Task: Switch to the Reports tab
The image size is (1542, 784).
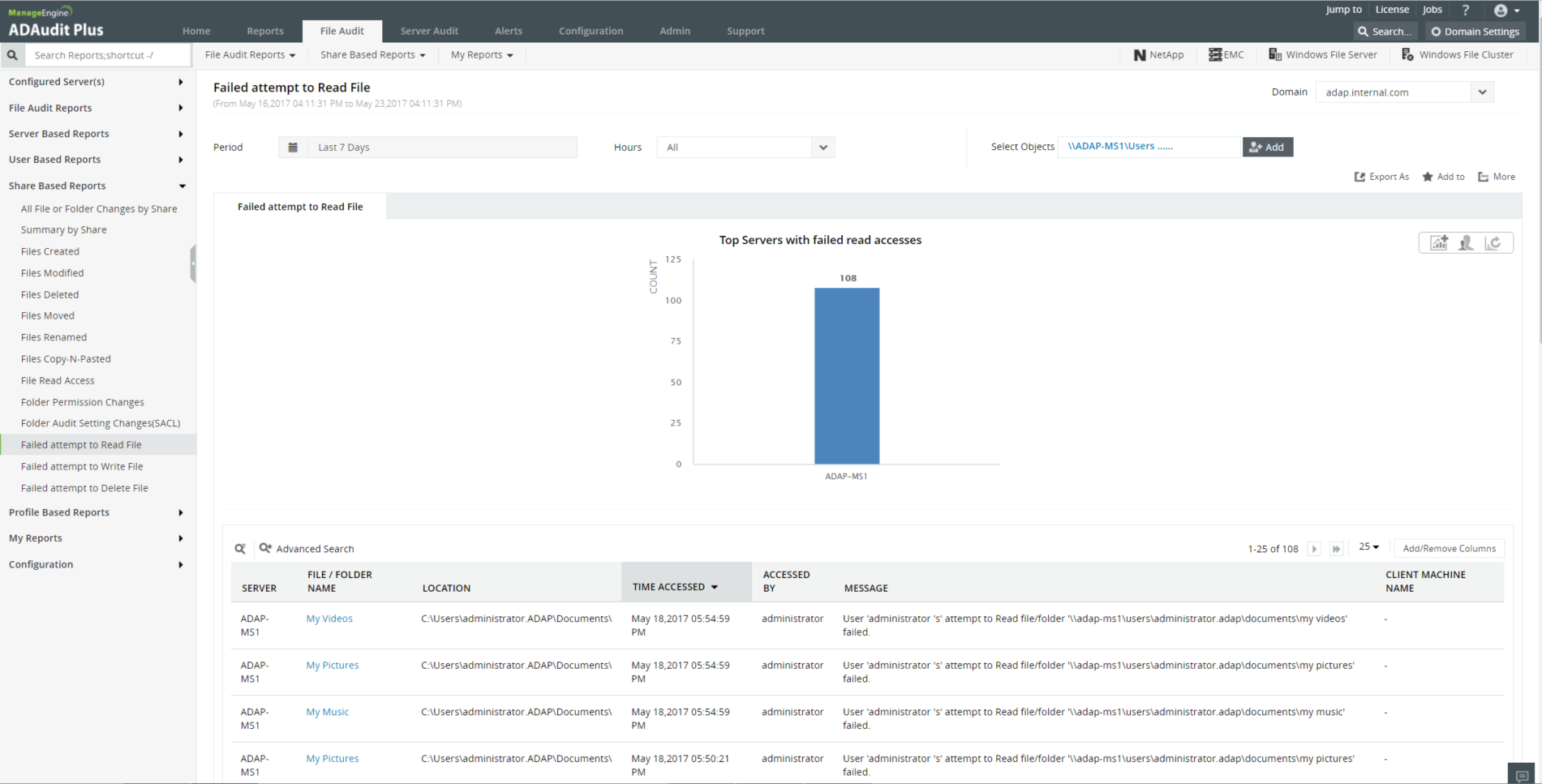Action: click(x=265, y=31)
